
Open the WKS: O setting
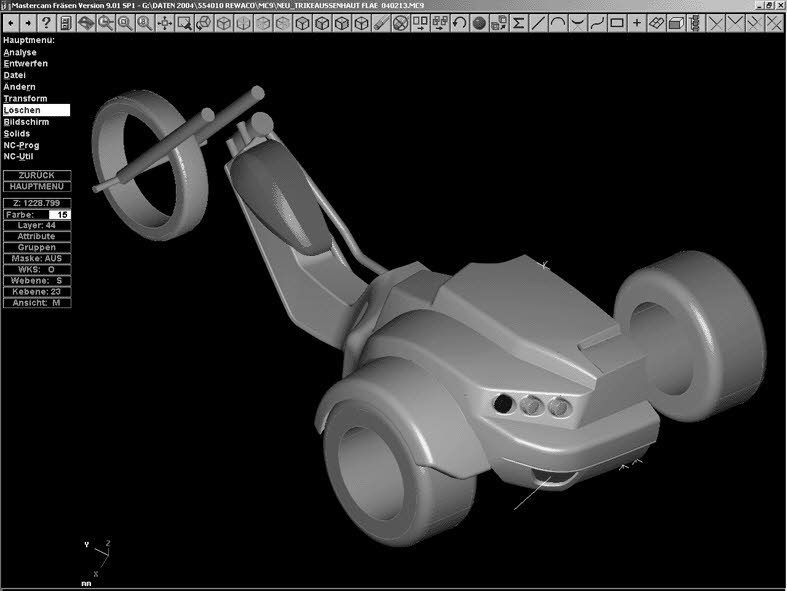pos(37,269)
